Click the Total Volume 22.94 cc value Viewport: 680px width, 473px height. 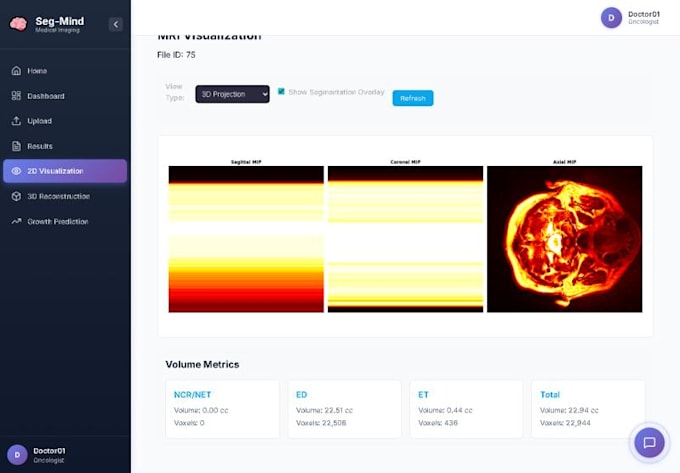point(569,410)
